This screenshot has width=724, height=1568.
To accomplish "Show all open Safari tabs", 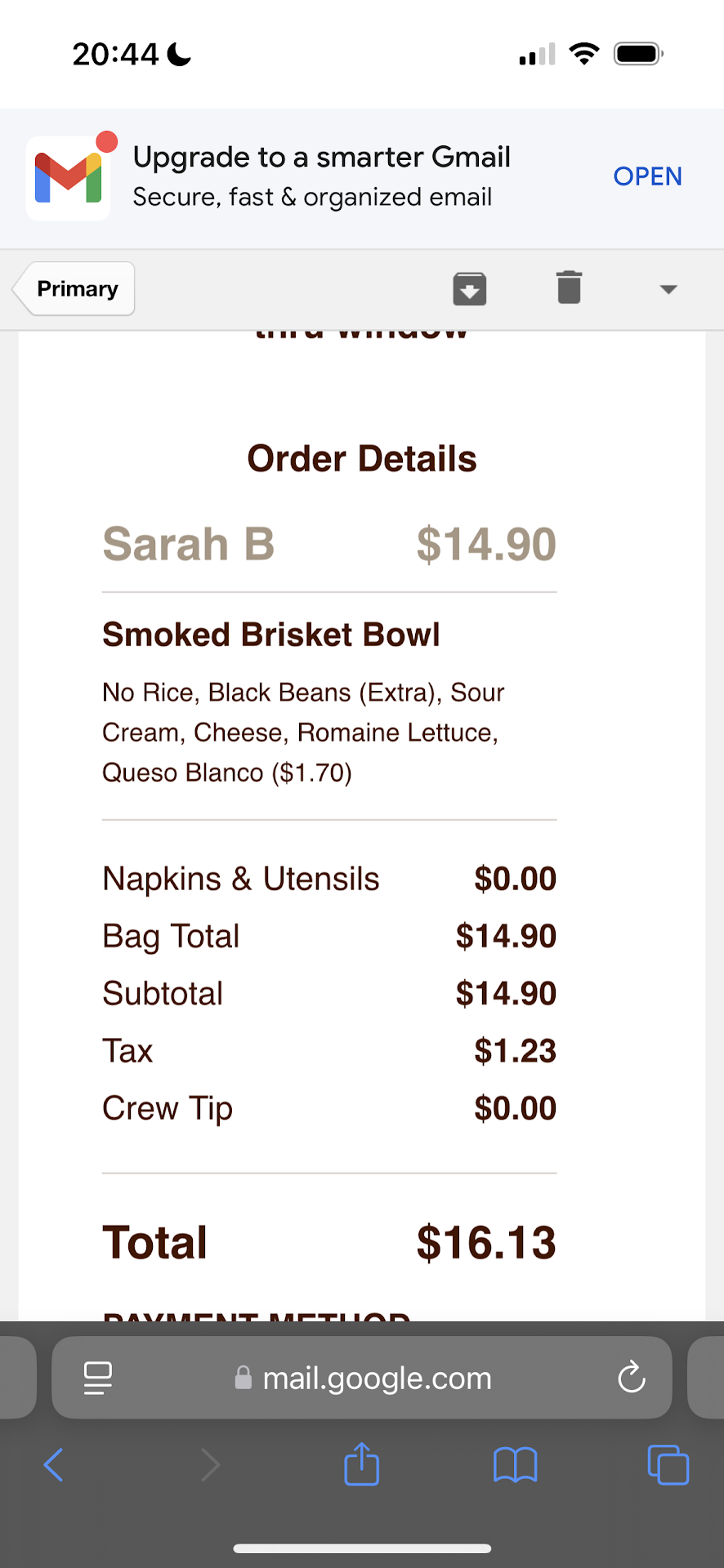I will point(668,1464).
